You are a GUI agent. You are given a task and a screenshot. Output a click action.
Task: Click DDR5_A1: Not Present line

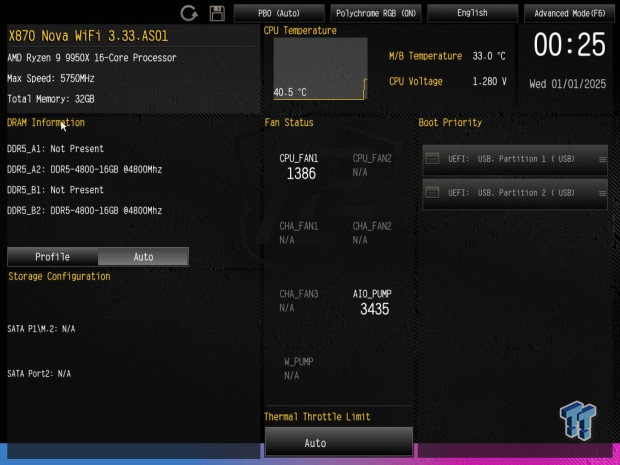[56, 149]
